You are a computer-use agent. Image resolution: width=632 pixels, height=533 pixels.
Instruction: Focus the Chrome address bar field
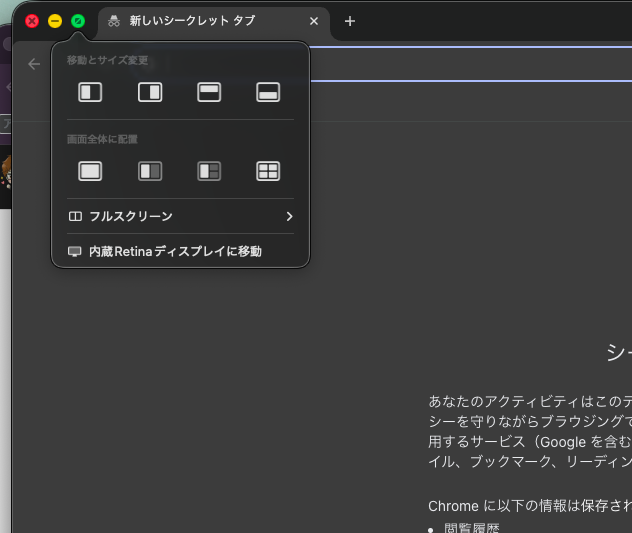[x=471, y=64]
